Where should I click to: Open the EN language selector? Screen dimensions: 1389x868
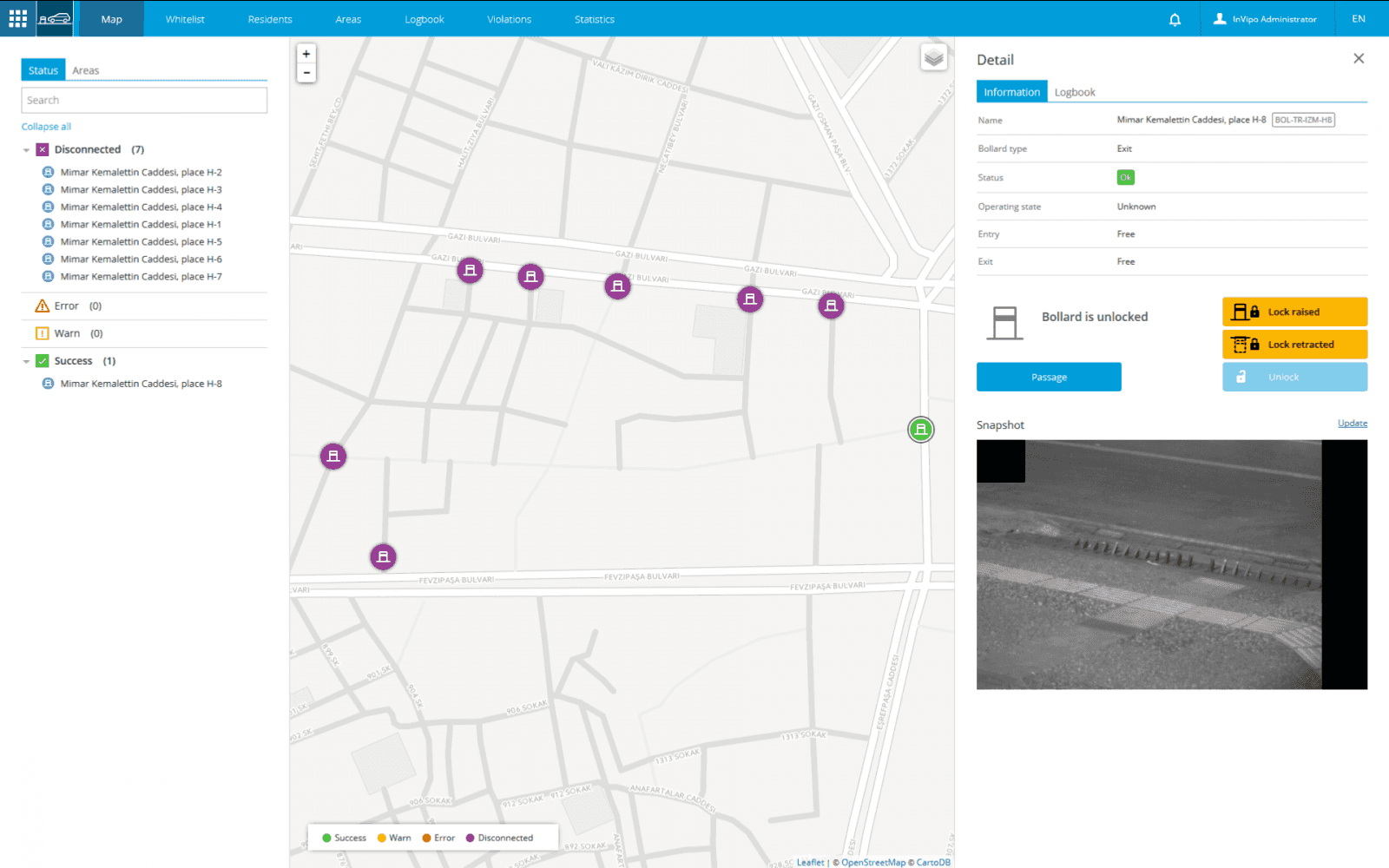click(x=1358, y=18)
